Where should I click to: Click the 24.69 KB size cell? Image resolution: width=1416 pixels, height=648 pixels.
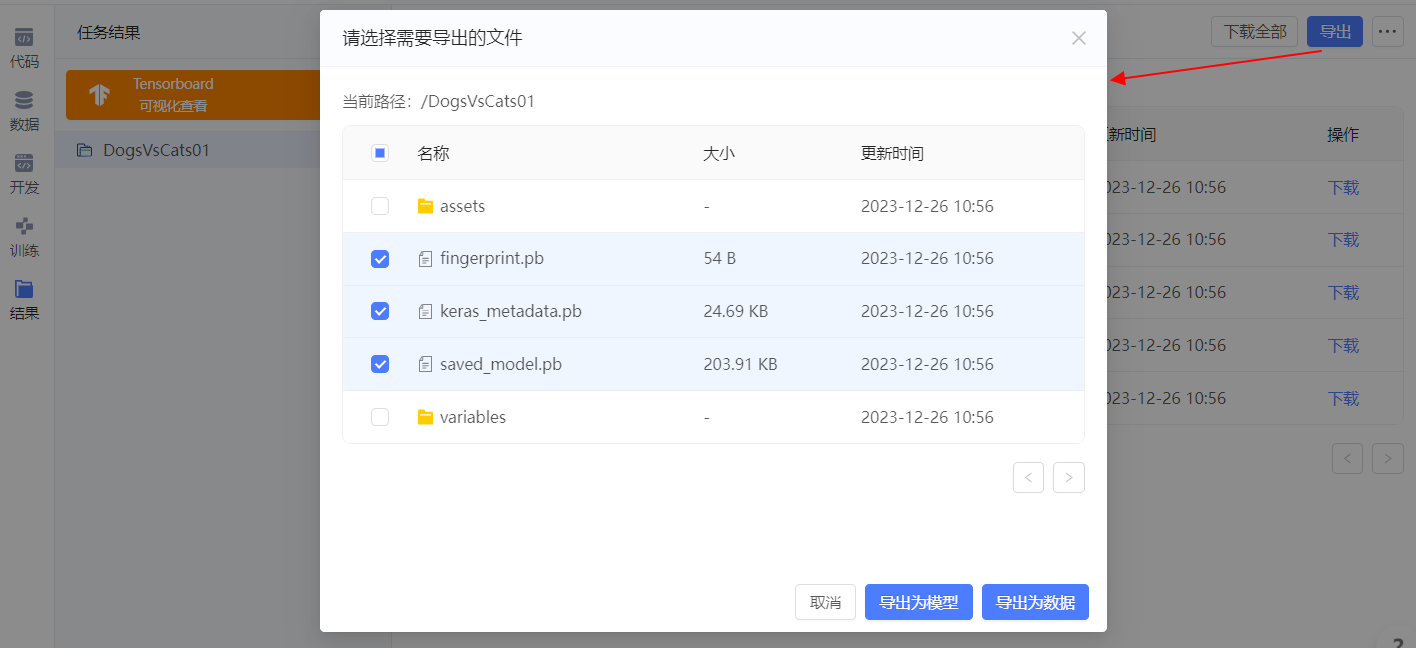click(x=735, y=312)
